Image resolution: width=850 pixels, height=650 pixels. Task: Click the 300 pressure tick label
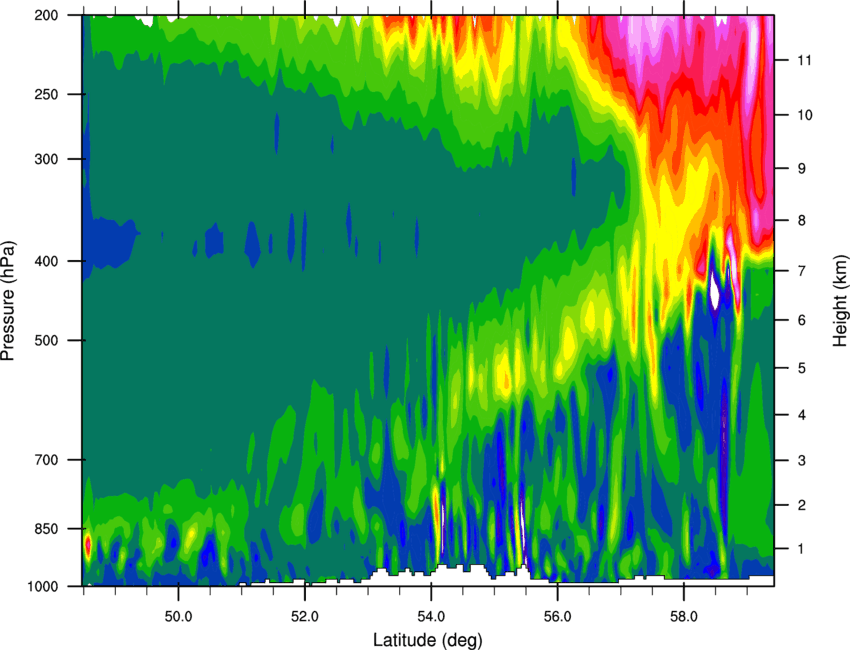pyautogui.click(x=47, y=159)
